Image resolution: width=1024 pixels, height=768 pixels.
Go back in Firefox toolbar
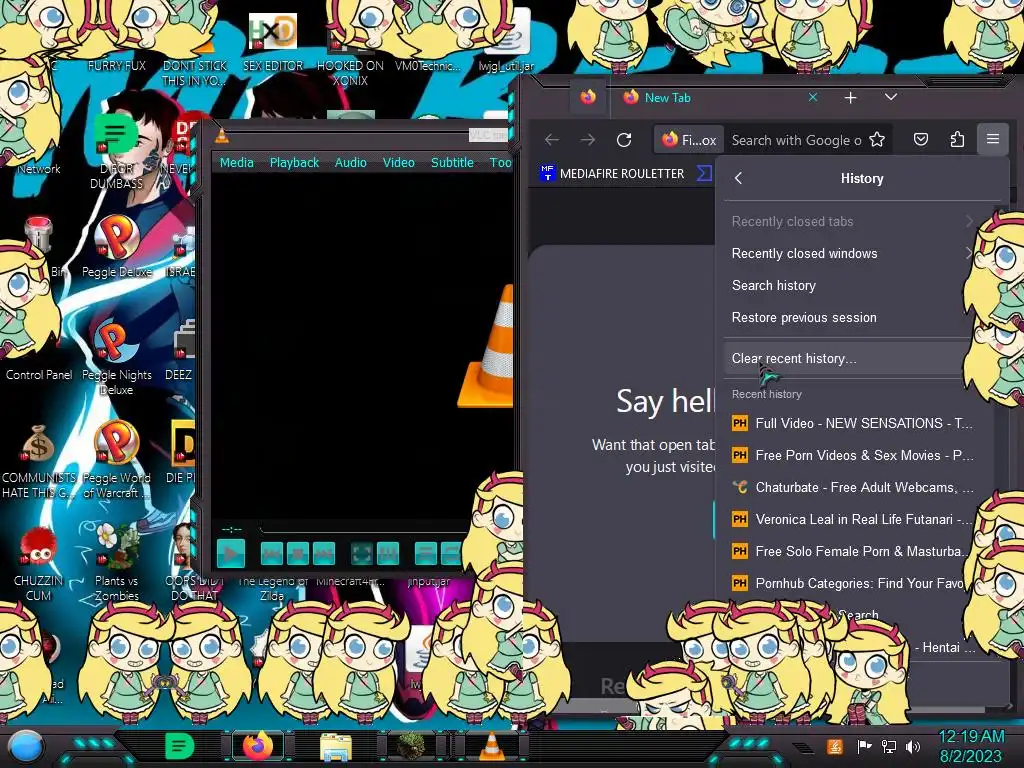(552, 140)
